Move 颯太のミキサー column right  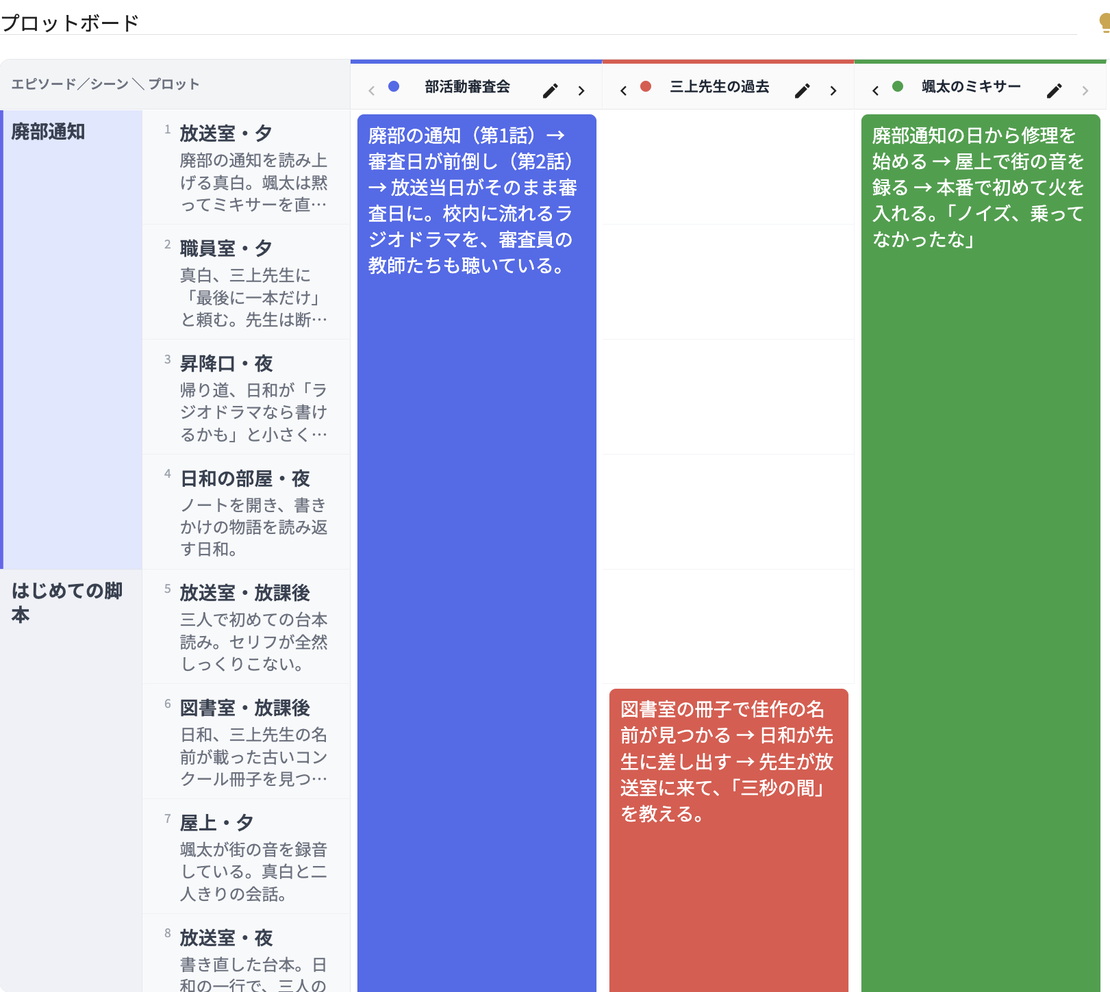coord(1085,90)
